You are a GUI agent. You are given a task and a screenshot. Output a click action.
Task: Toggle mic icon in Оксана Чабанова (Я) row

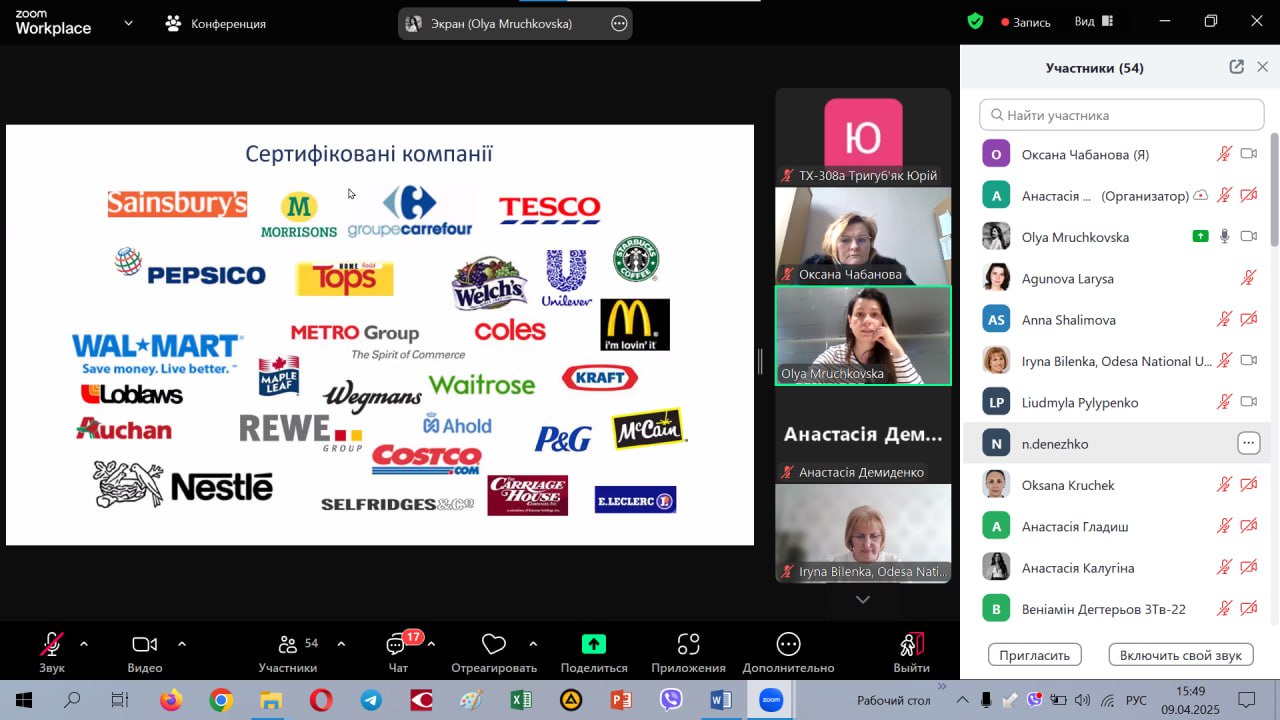click(1224, 154)
